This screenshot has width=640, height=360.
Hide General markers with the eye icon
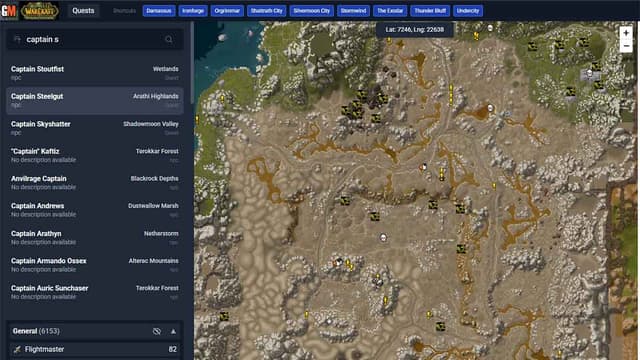click(x=157, y=331)
